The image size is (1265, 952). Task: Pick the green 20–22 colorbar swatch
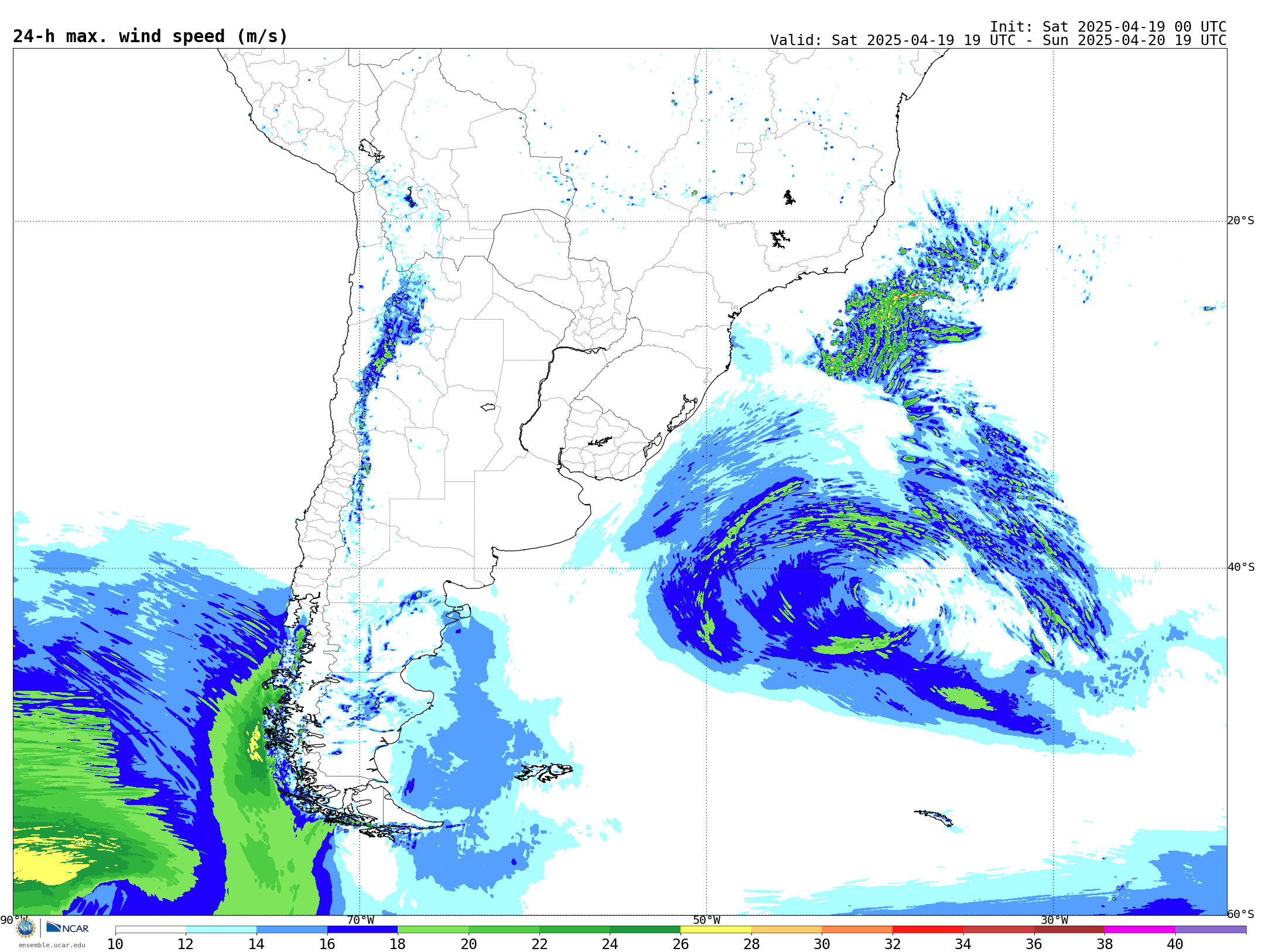click(x=504, y=930)
